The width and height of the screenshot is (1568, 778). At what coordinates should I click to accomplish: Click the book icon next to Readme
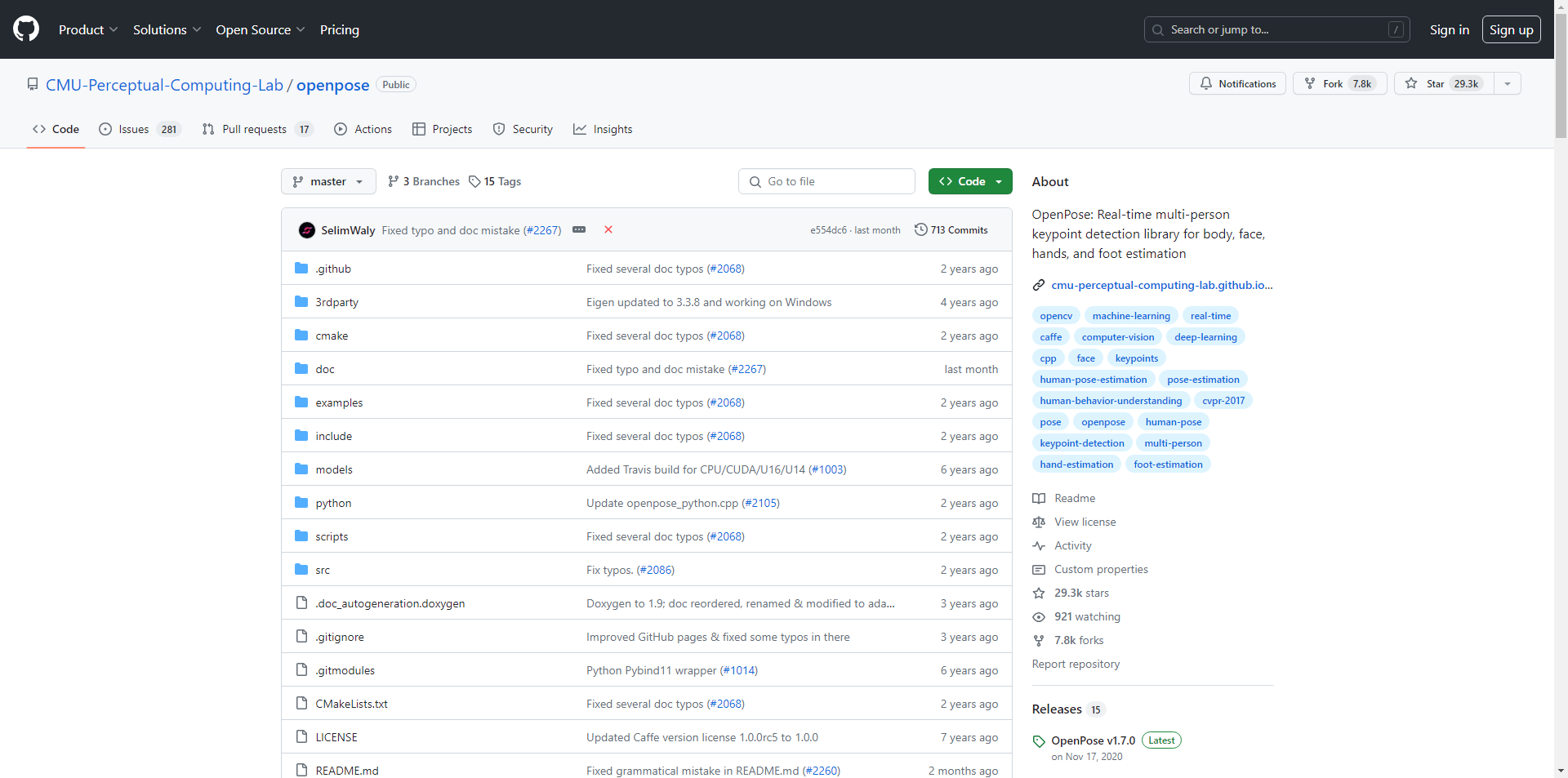(1039, 498)
